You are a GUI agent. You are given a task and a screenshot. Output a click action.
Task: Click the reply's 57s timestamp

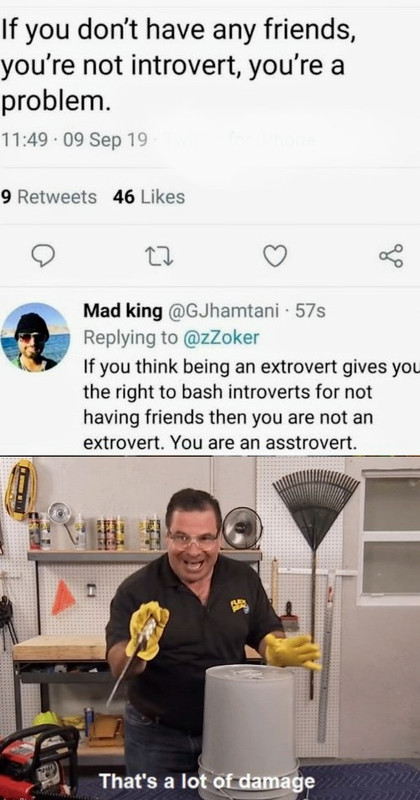click(x=310, y=311)
